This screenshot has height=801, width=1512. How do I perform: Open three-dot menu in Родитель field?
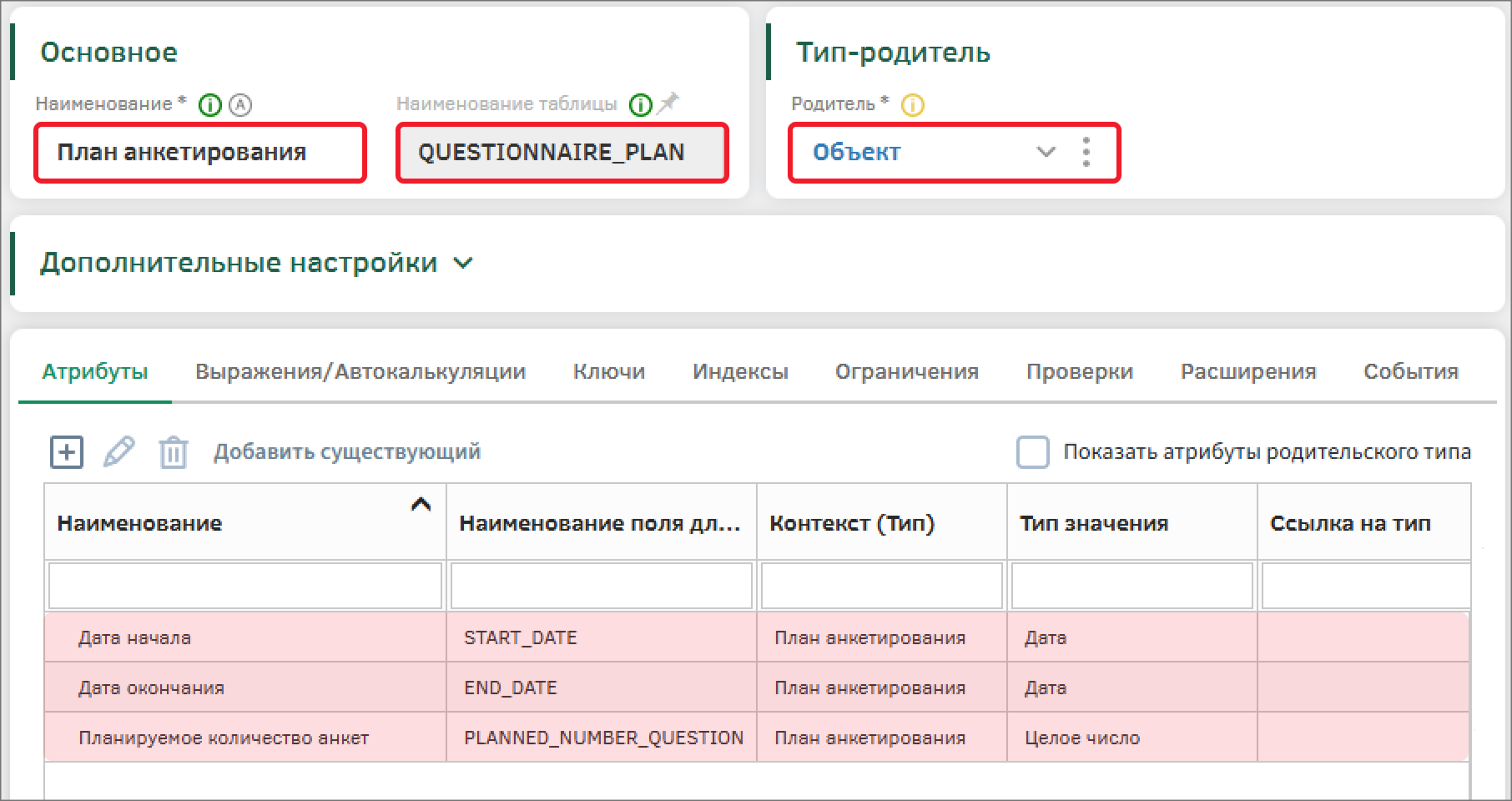click(x=1086, y=152)
